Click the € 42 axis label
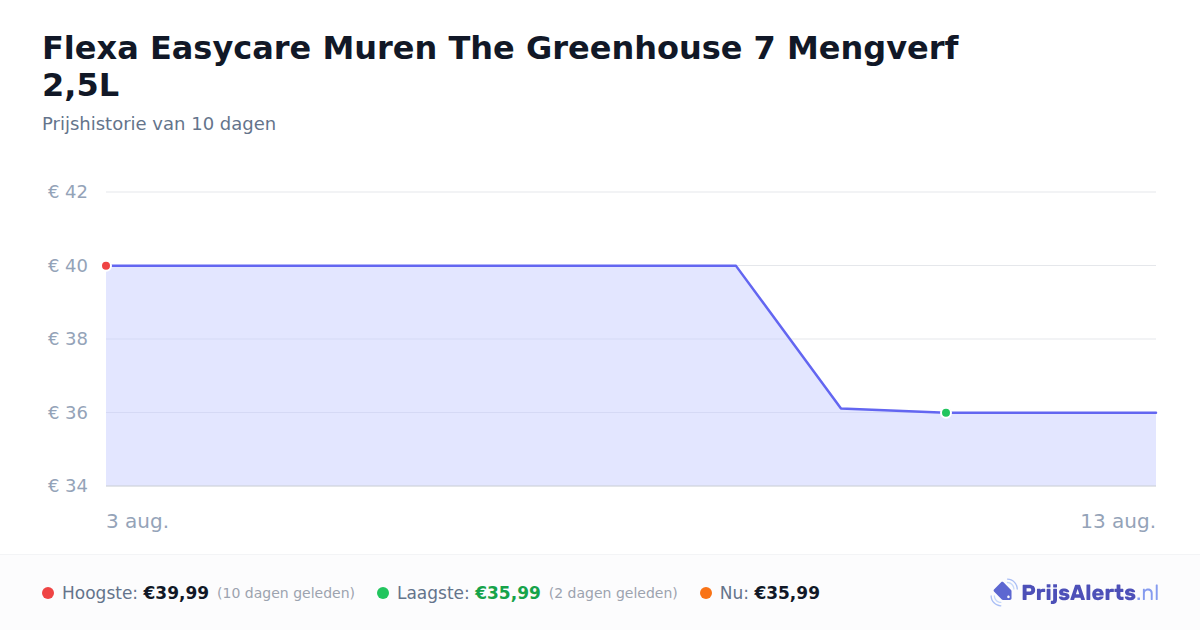This screenshot has height=630, width=1200. (x=68, y=192)
